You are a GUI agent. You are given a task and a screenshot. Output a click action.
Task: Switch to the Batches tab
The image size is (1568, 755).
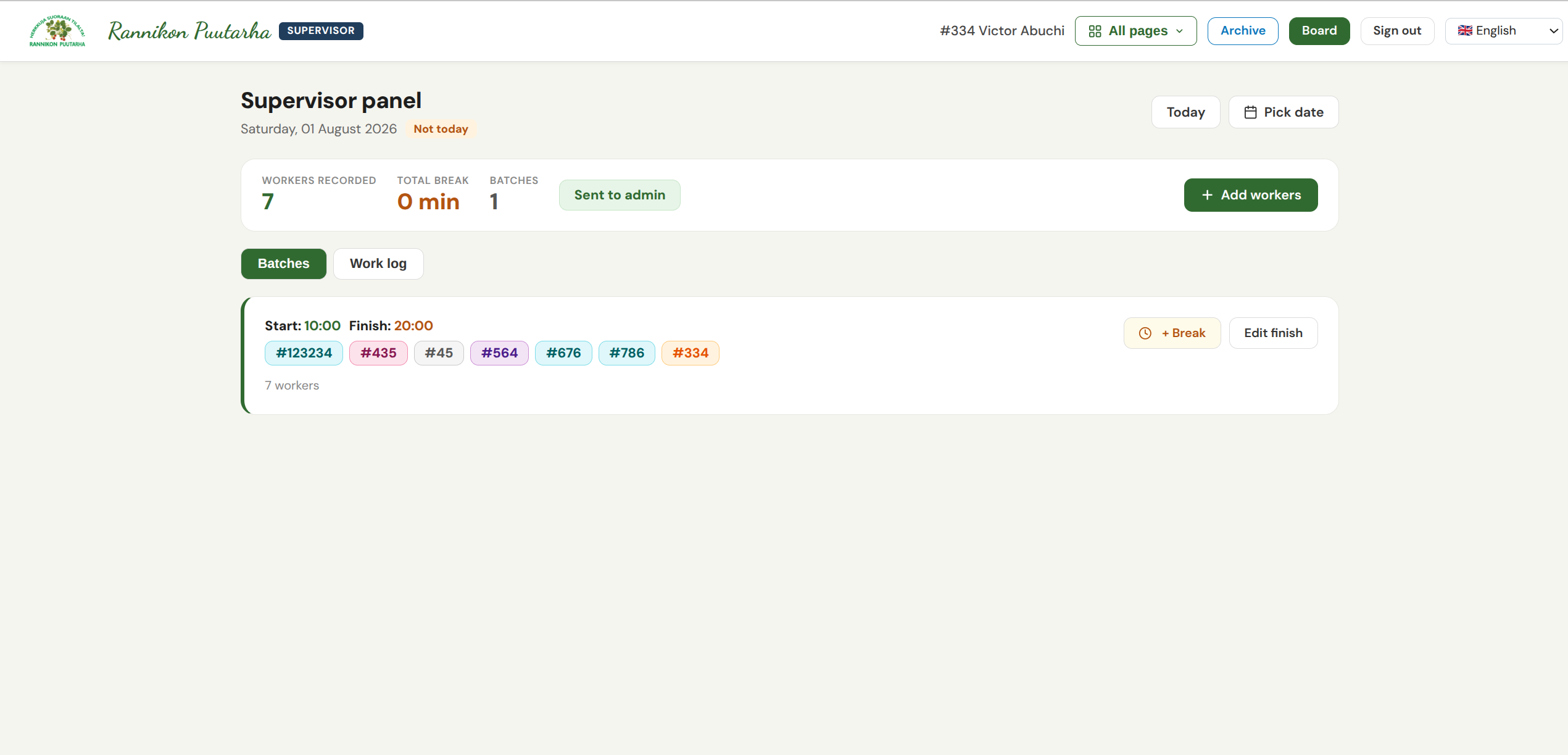[283, 264]
